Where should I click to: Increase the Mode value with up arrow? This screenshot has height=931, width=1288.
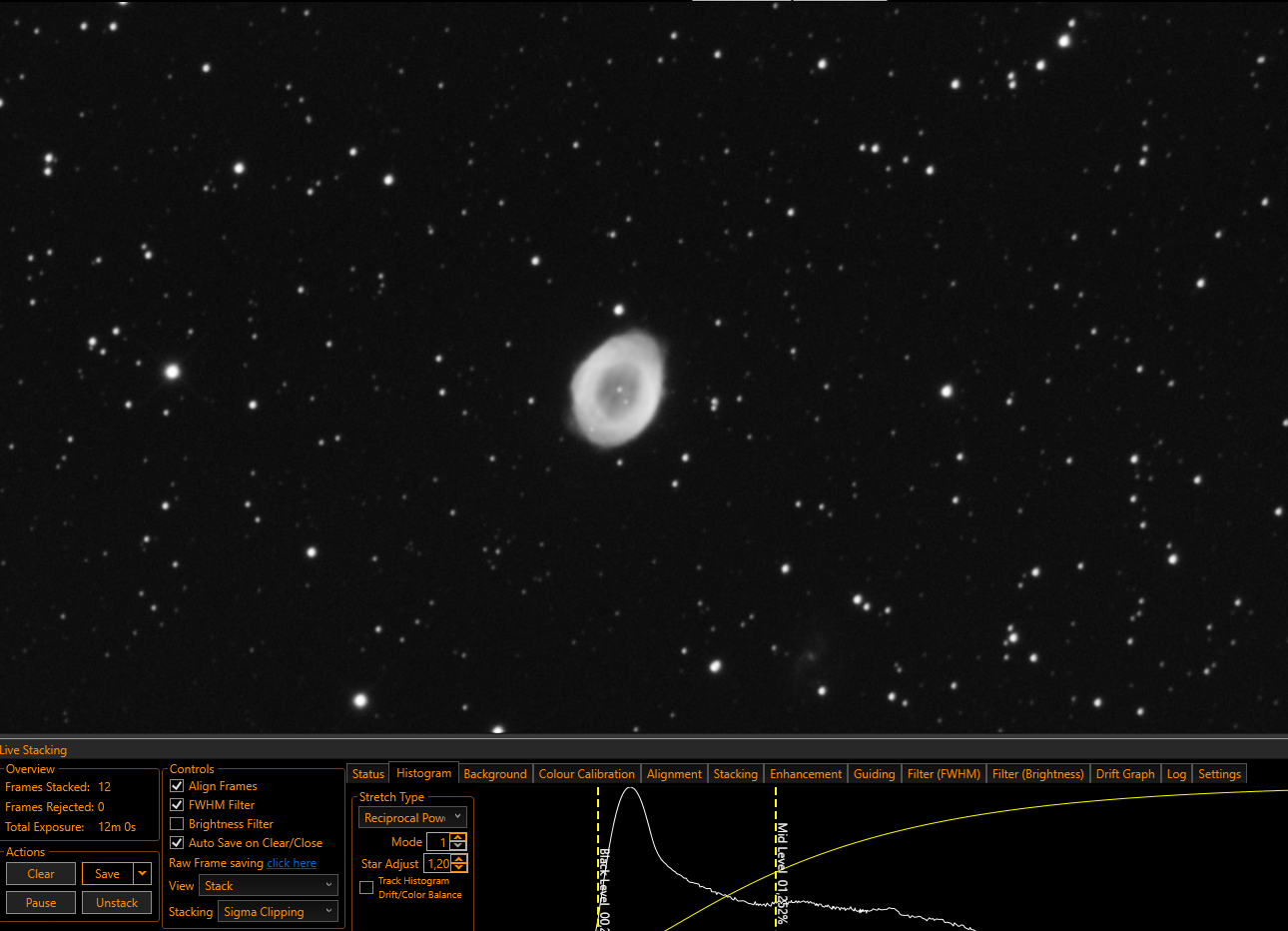coord(458,837)
